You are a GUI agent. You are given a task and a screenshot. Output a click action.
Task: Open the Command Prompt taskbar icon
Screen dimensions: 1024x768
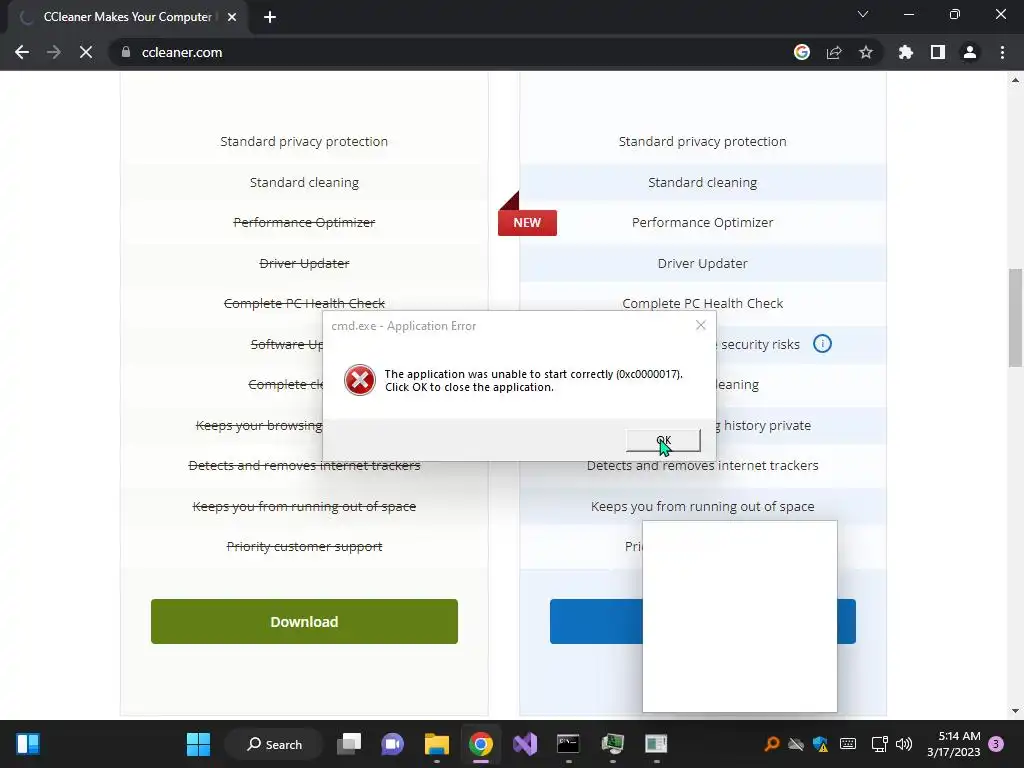[x=568, y=744]
